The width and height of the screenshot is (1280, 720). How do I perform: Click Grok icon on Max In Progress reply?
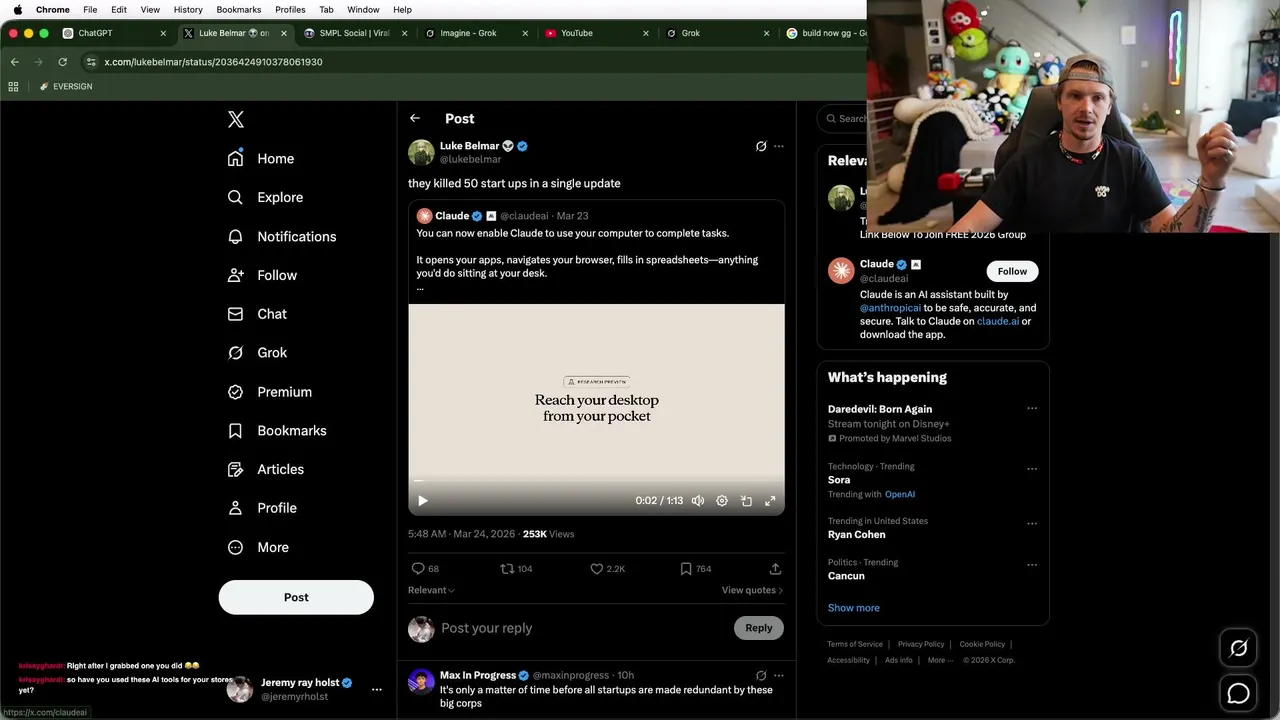tap(761, 675)
